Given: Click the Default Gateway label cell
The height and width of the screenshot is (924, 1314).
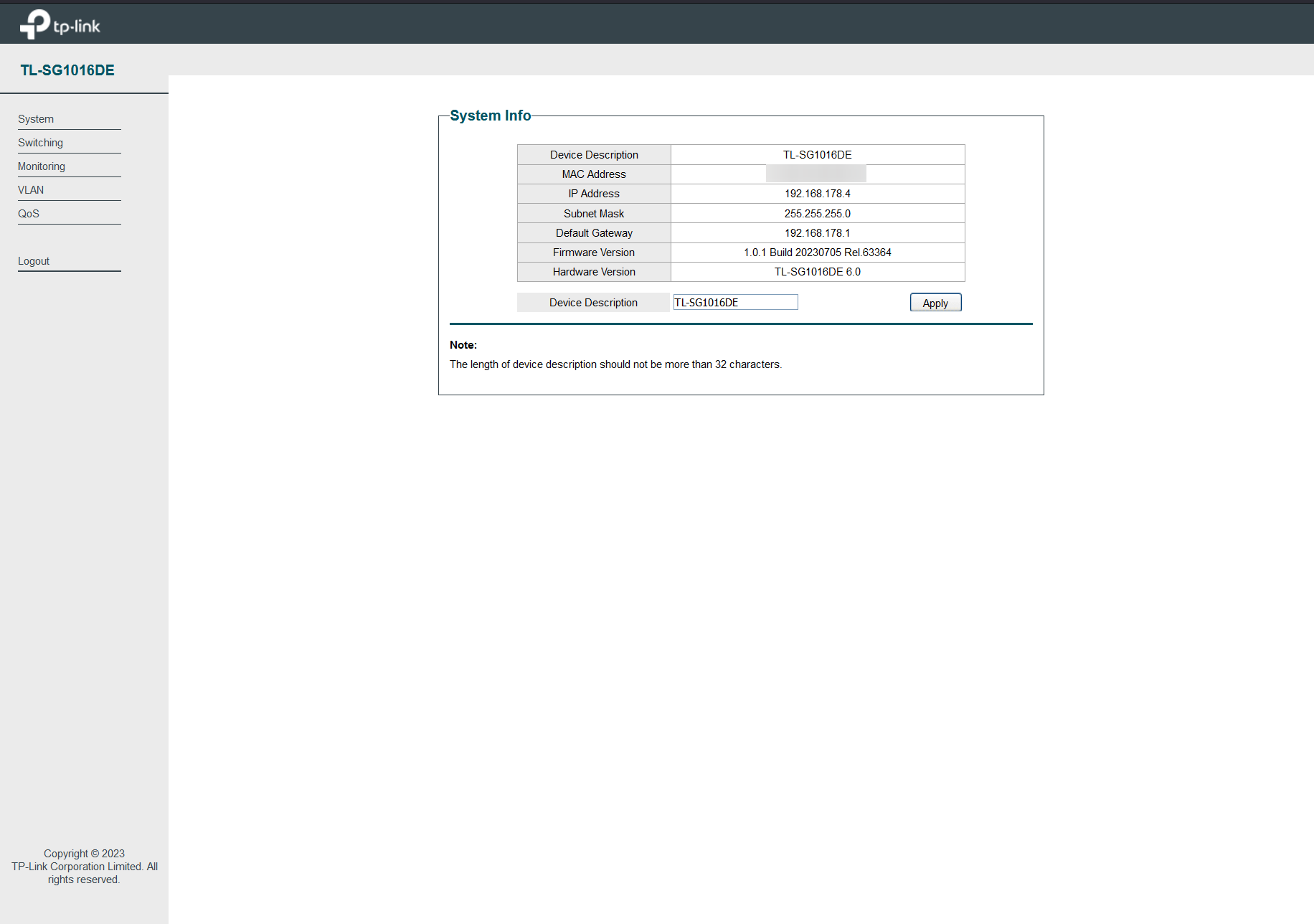Looking at the screenshot, I should point(594,233).
